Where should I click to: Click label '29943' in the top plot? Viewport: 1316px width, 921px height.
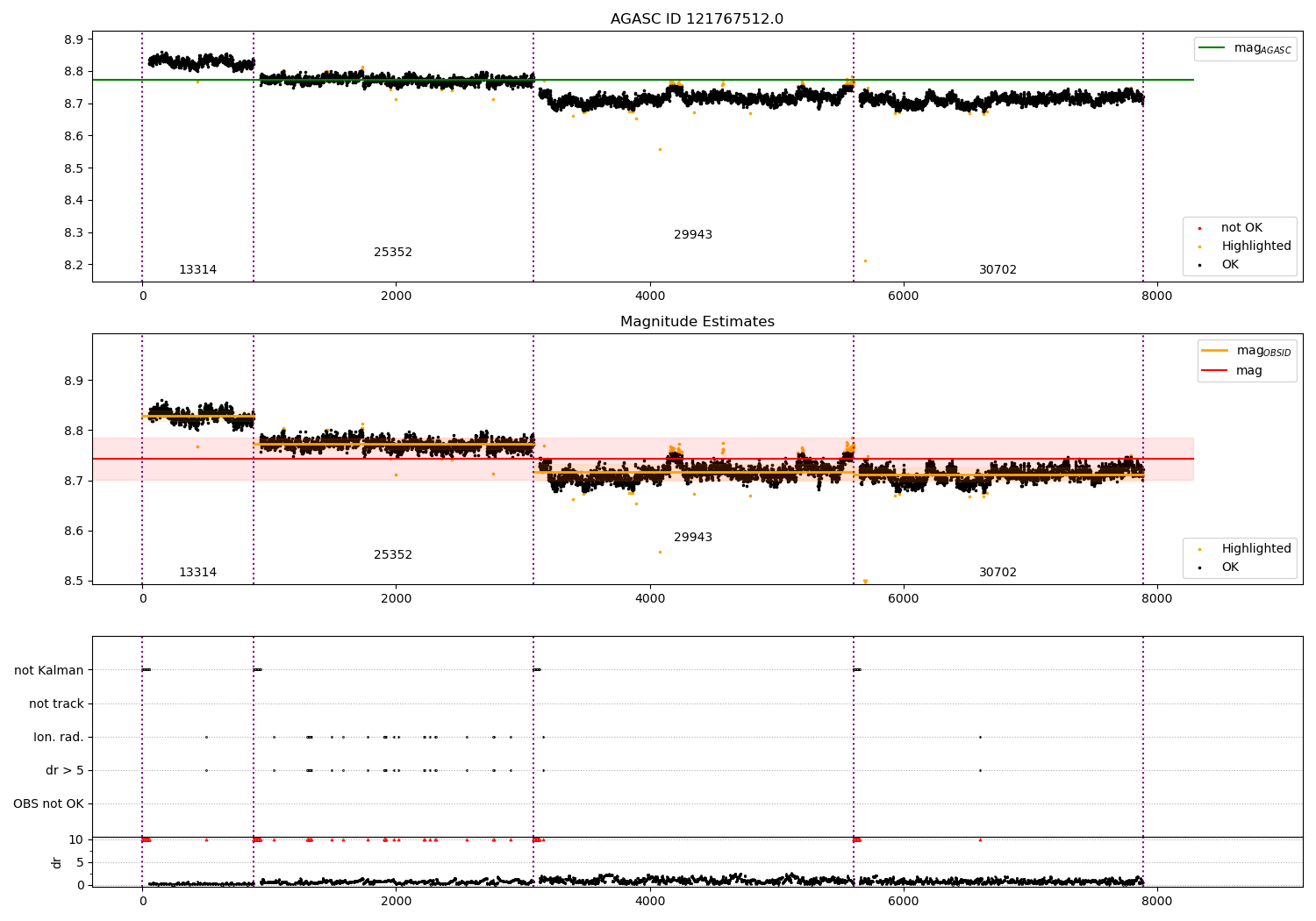pyautogui.click(x=693, y=235)
